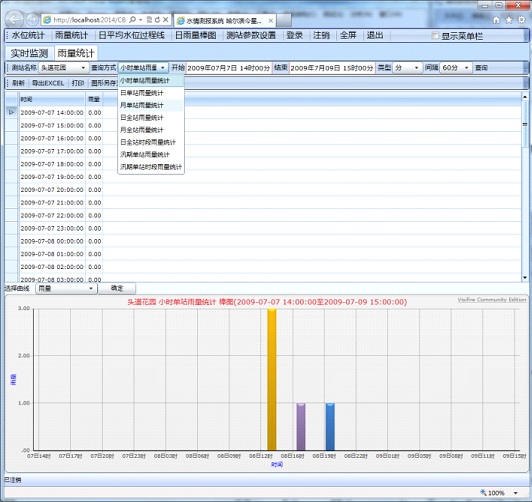The image size is (532, 502).
Task: Click 注销 in the menu bar
Action: tap(321, 35)
